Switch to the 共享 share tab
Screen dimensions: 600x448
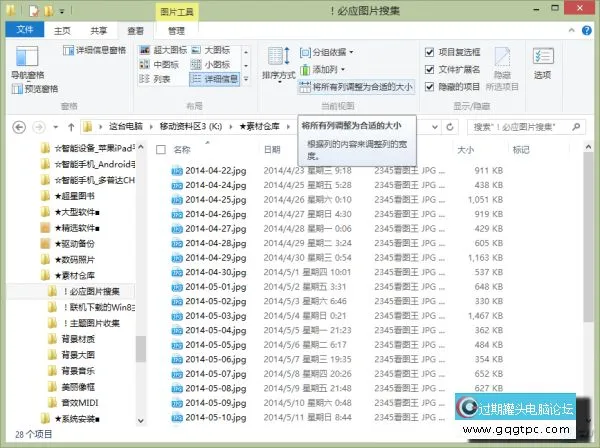pyautogui.click(x=99, y=31)
